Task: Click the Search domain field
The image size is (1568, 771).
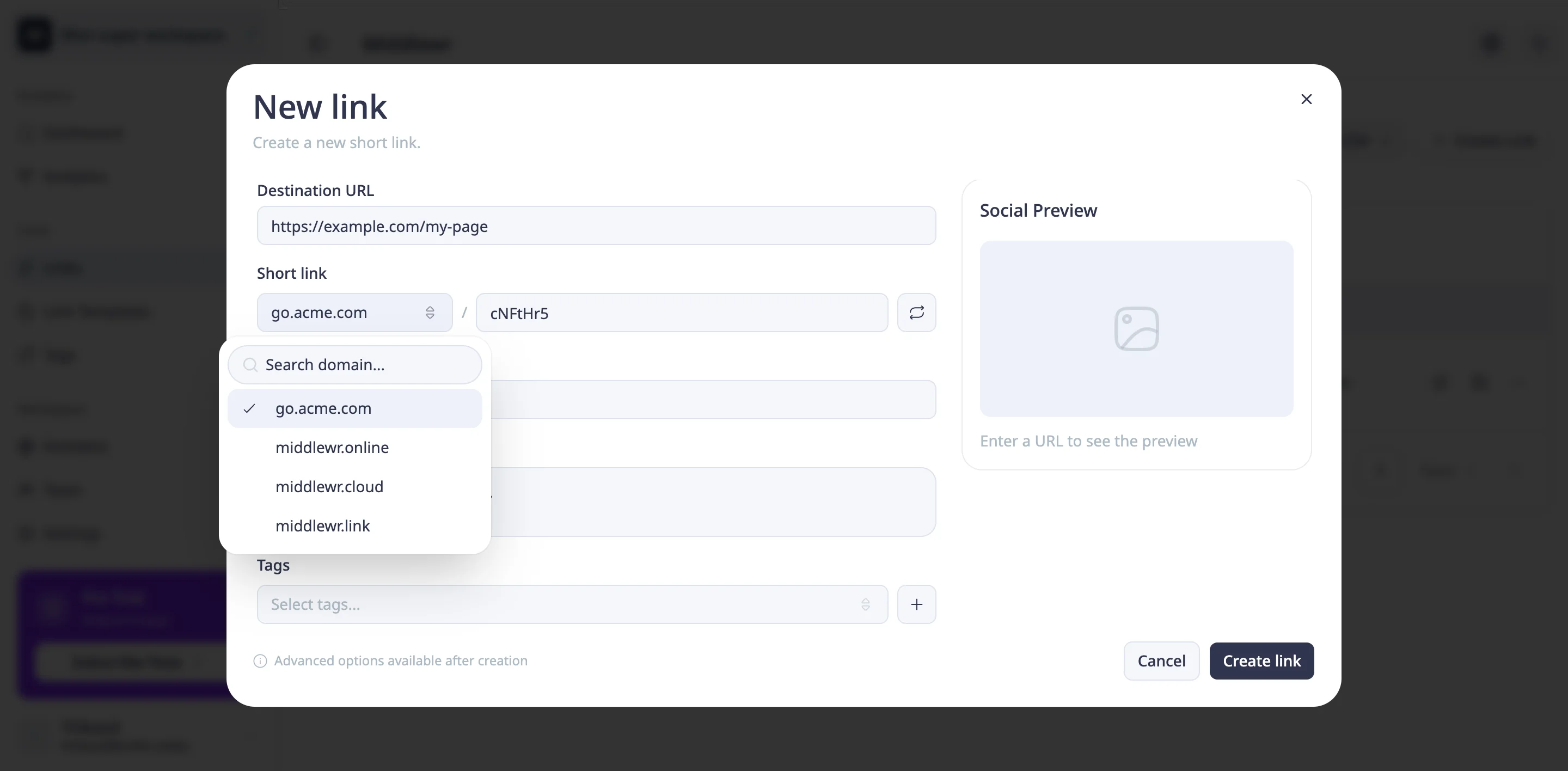Action: tap(355, 365)
